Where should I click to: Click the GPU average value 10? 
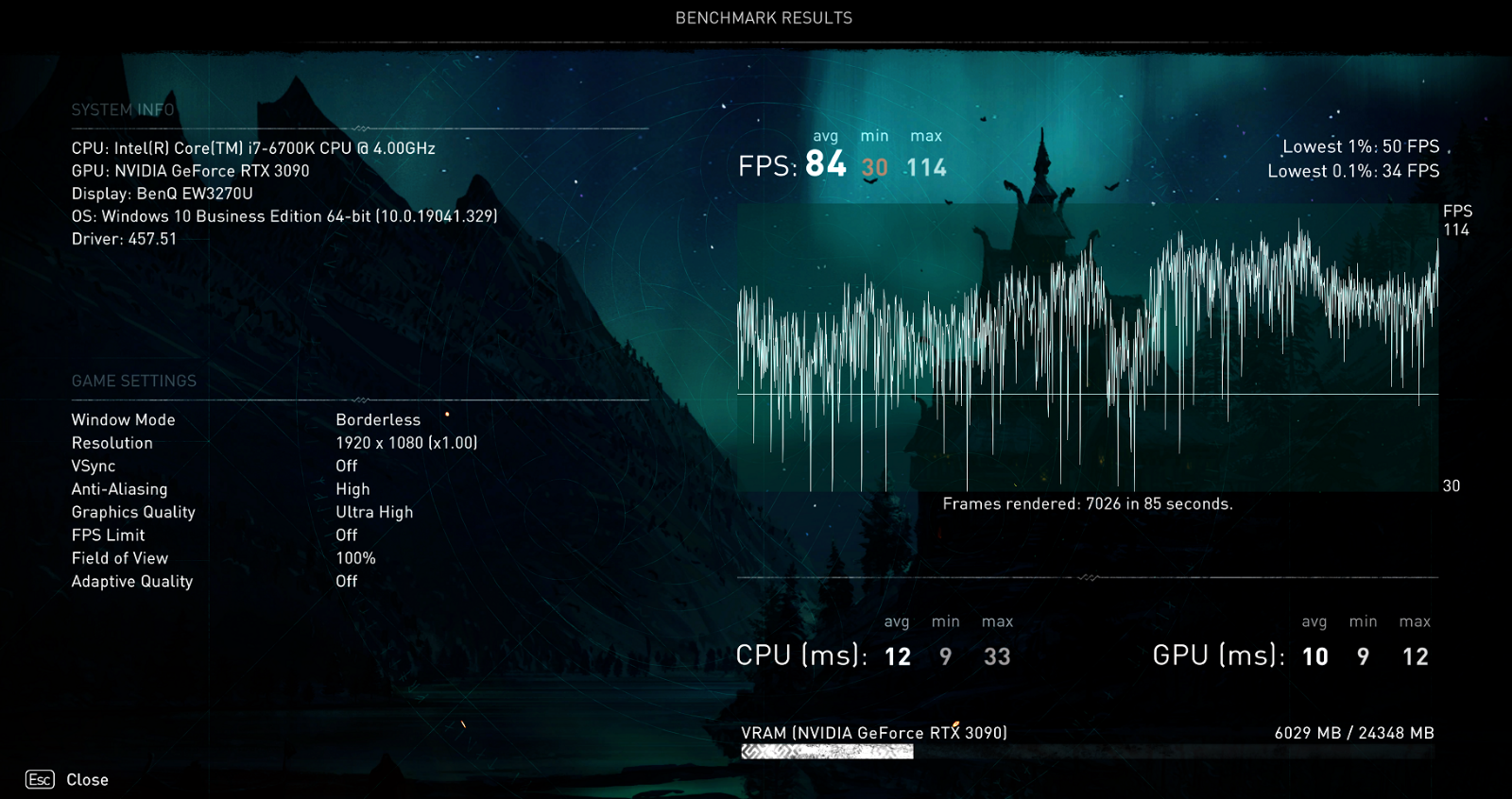(x=1315, y=657)
